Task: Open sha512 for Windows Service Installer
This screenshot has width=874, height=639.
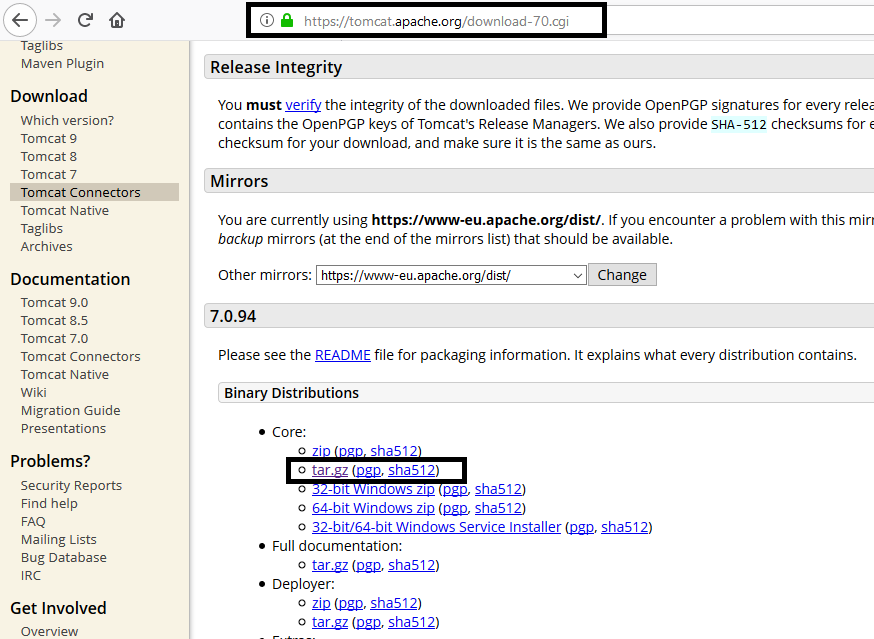Action: click(625, 527)
